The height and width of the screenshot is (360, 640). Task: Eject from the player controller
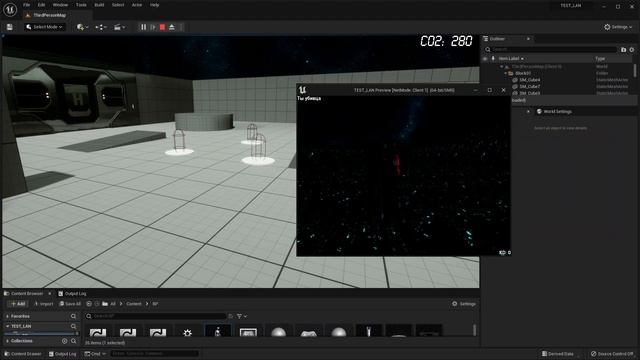coord(172,27)
